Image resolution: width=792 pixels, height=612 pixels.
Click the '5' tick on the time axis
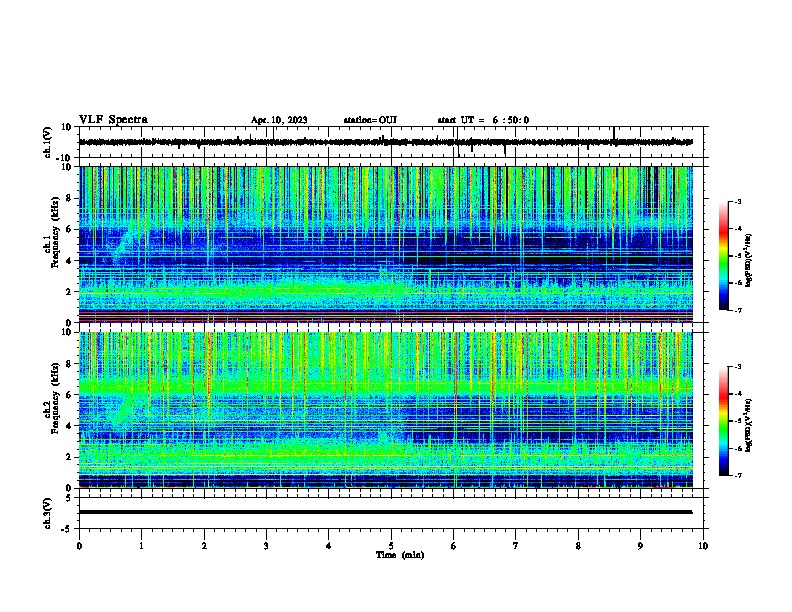click(x=391, y=546)
